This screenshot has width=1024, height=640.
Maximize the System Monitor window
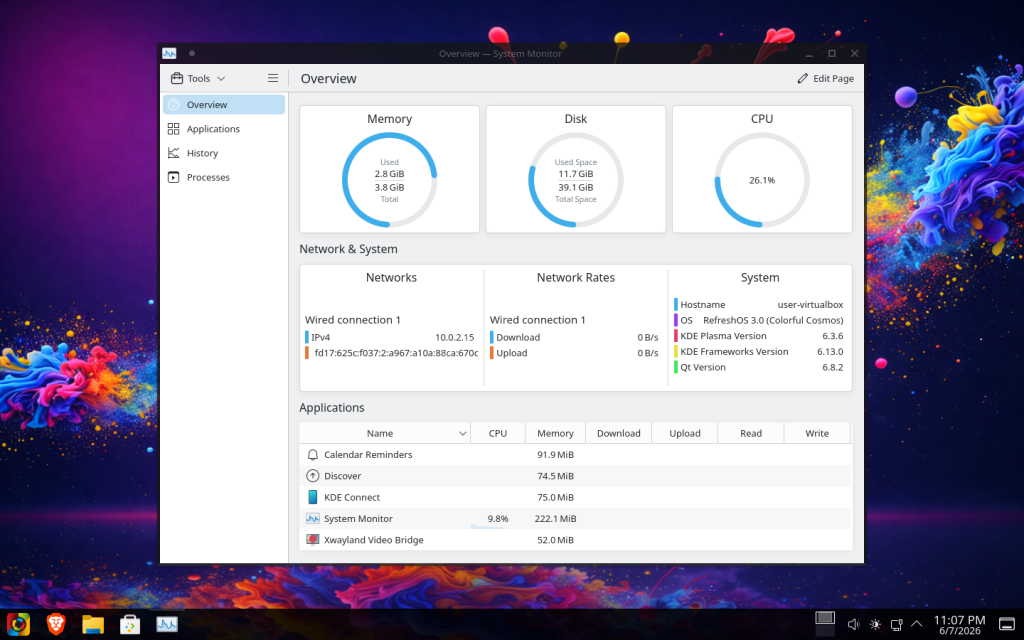pyautogui.click(x=831, y=54)
